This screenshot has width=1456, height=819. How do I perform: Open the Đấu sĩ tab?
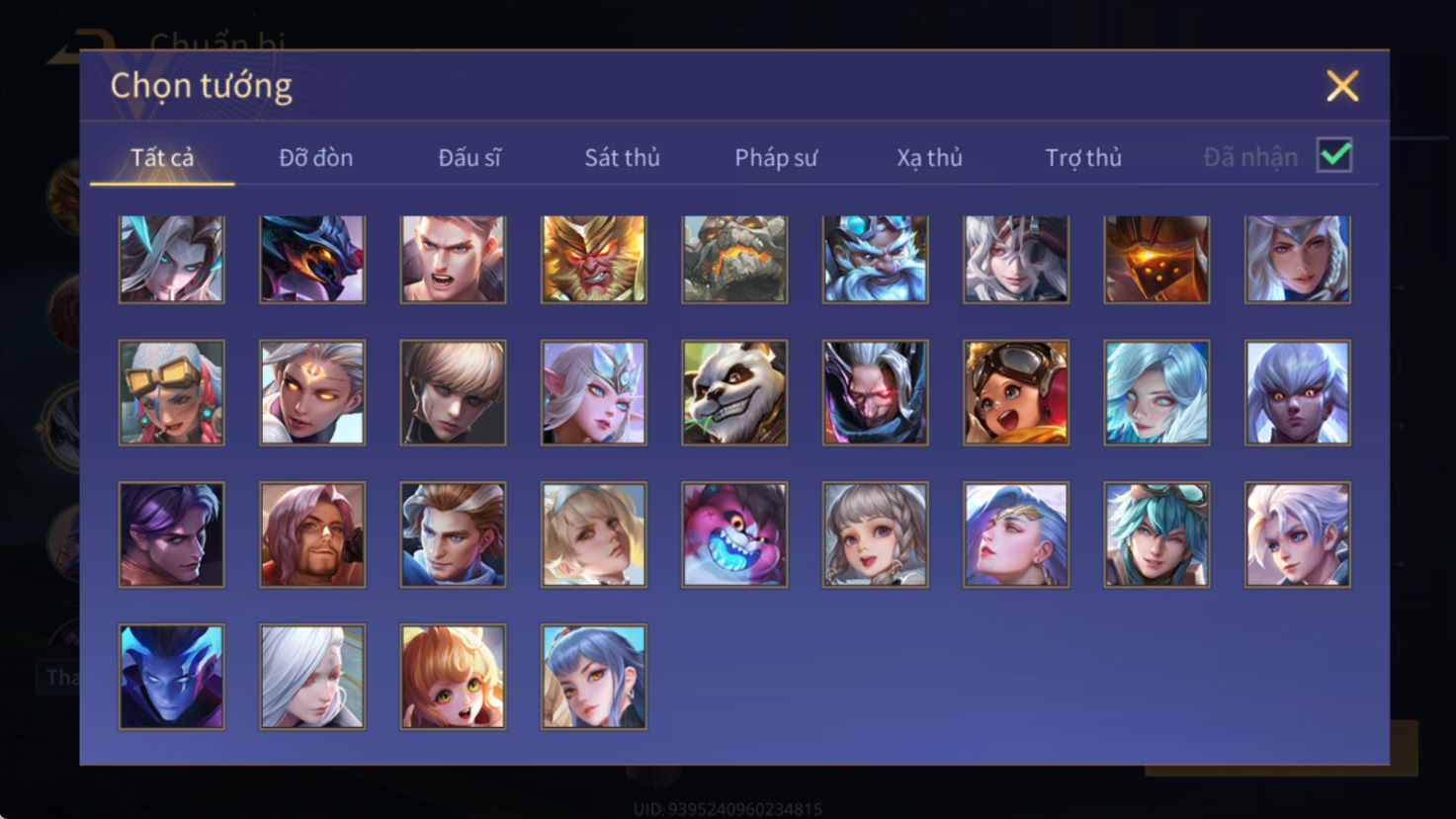(470, 157)
